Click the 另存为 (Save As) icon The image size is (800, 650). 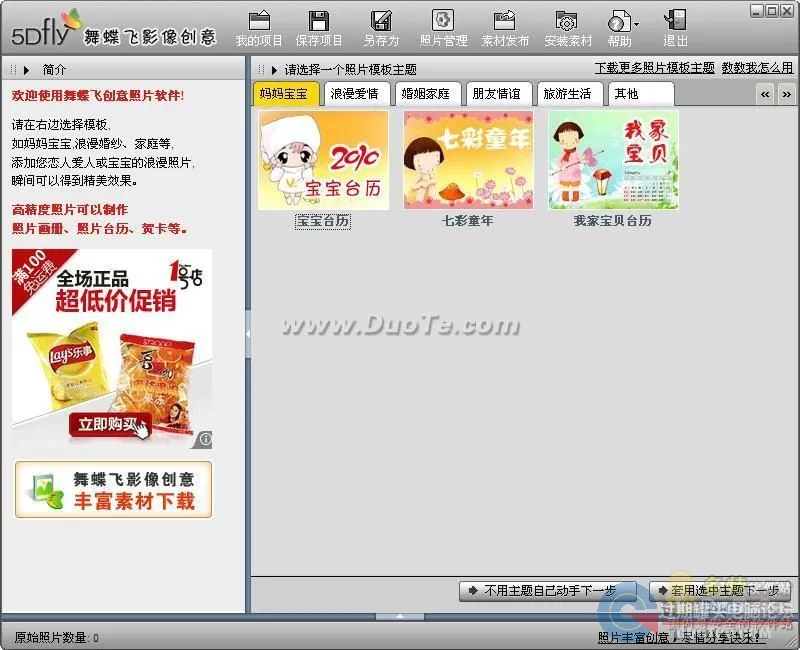tap(380, 25)
